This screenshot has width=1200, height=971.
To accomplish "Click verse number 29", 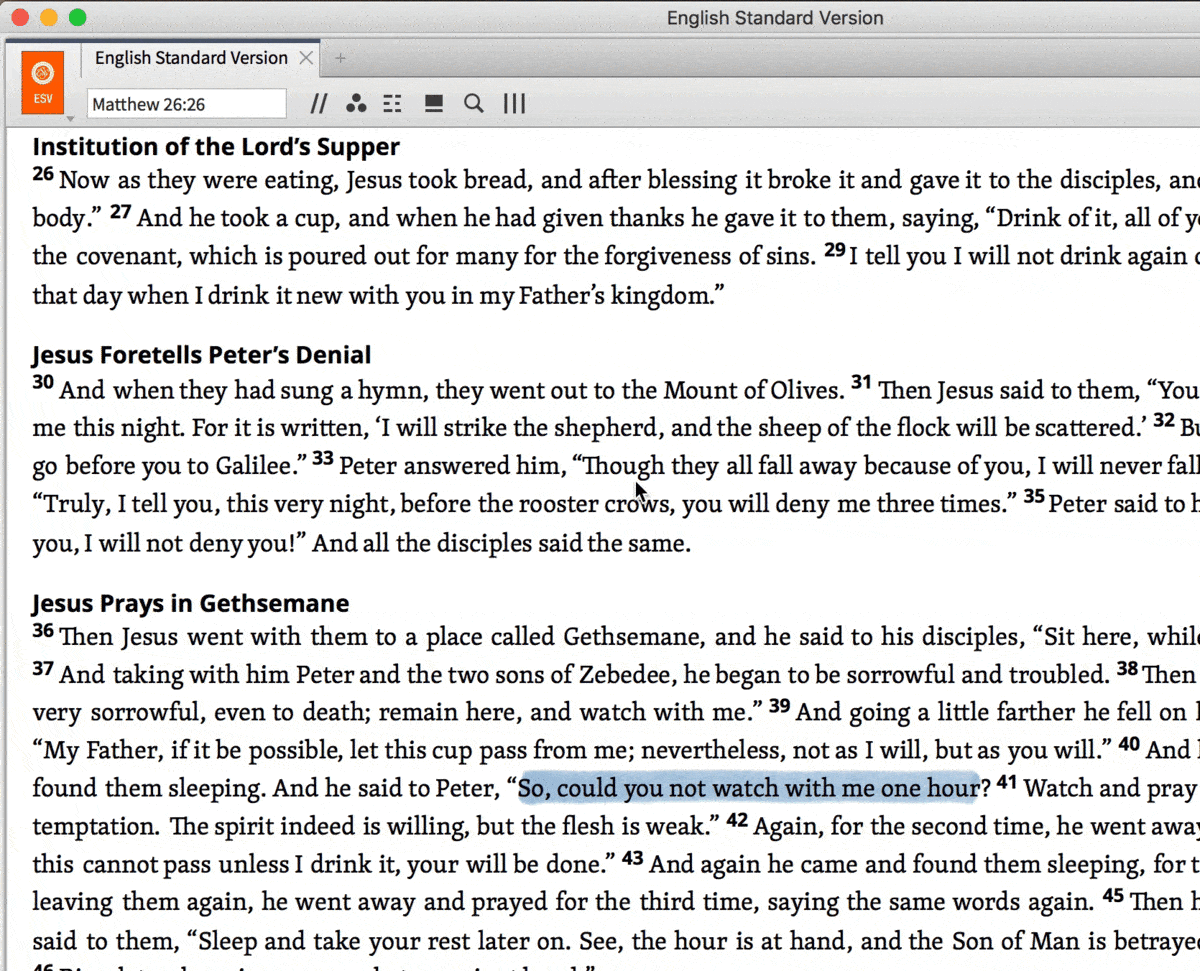I will pos(836,250).
